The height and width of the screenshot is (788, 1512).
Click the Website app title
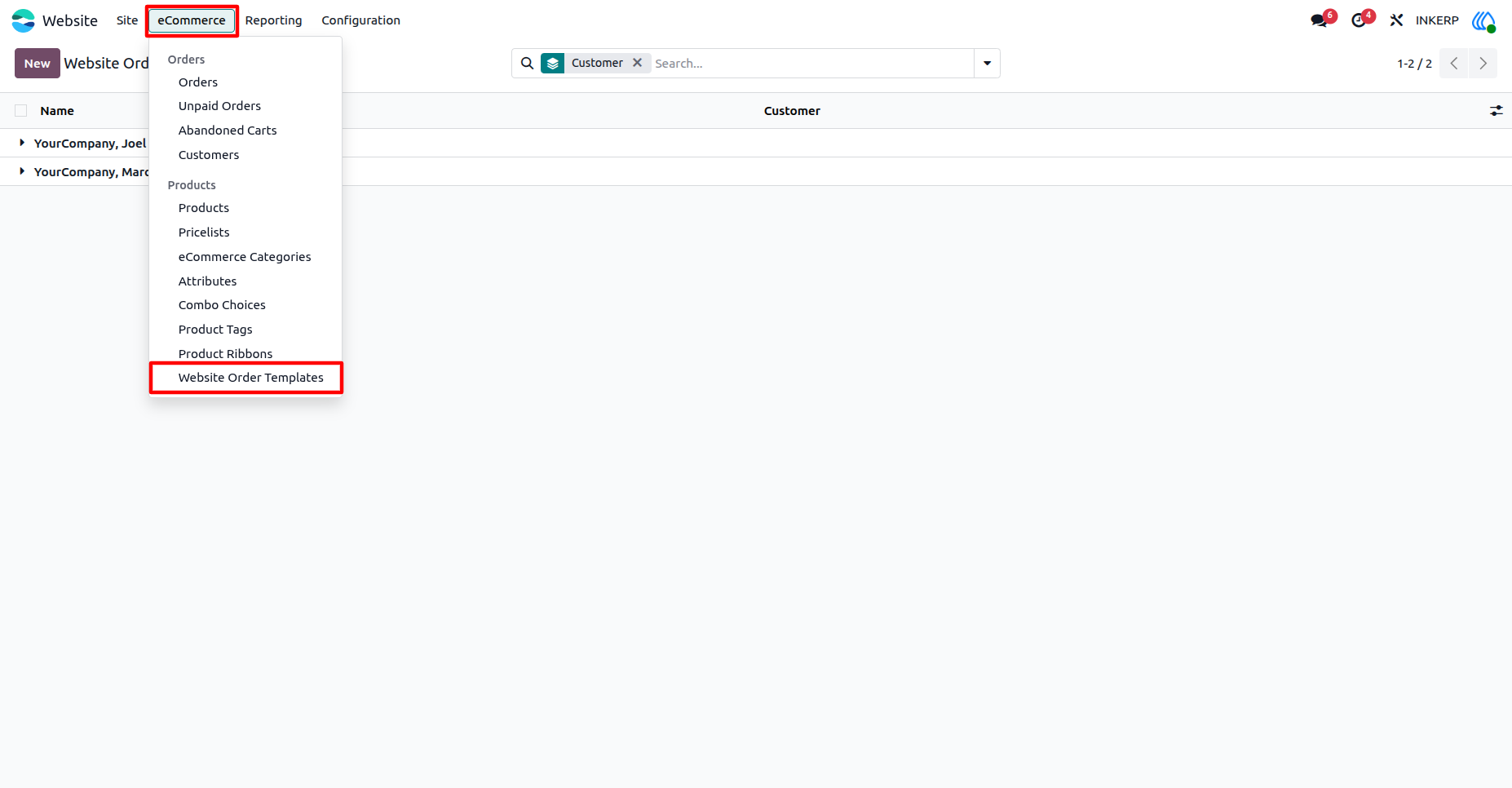(70, 20)
